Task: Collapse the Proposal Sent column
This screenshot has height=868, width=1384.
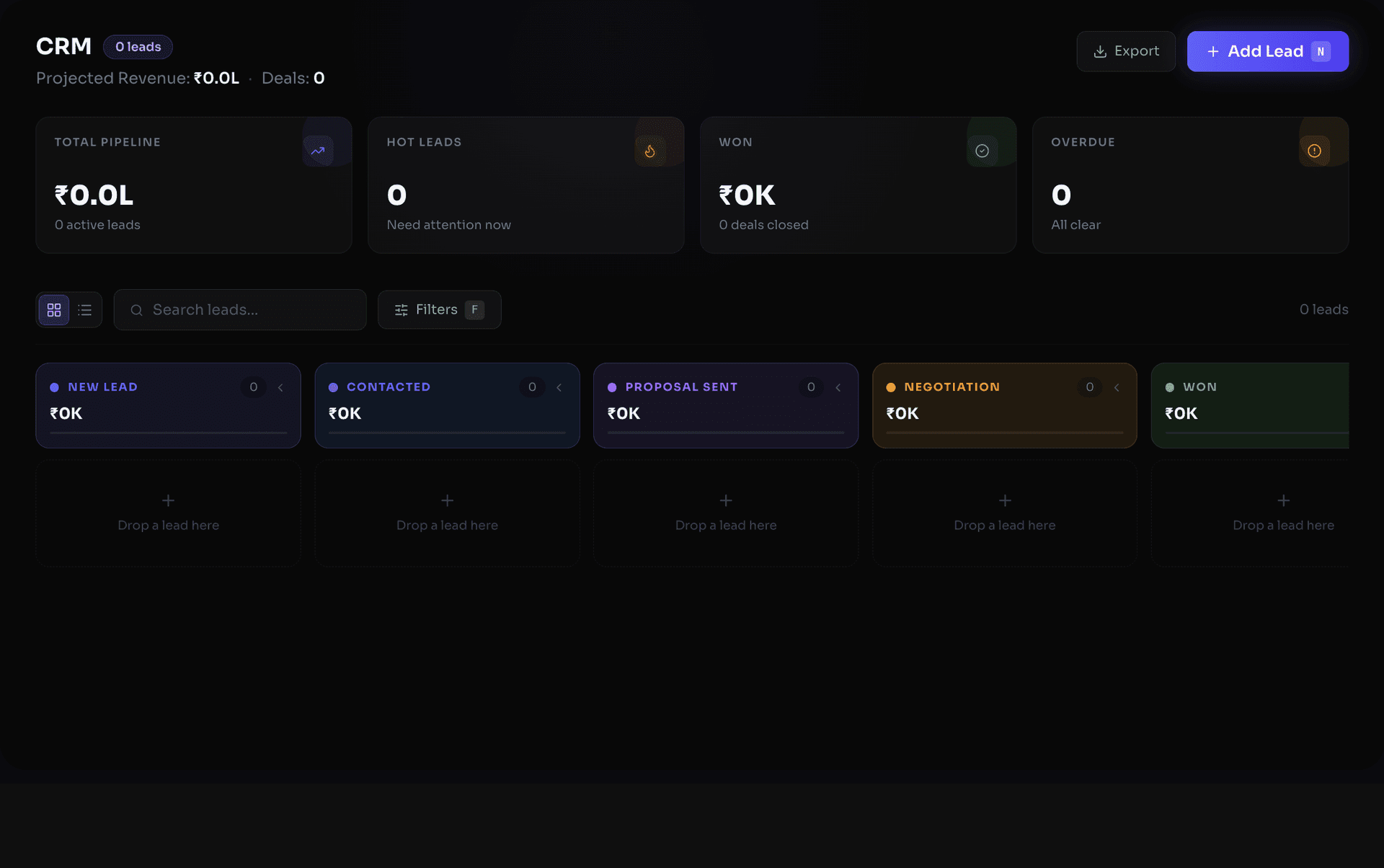Action: click(838, 388)
